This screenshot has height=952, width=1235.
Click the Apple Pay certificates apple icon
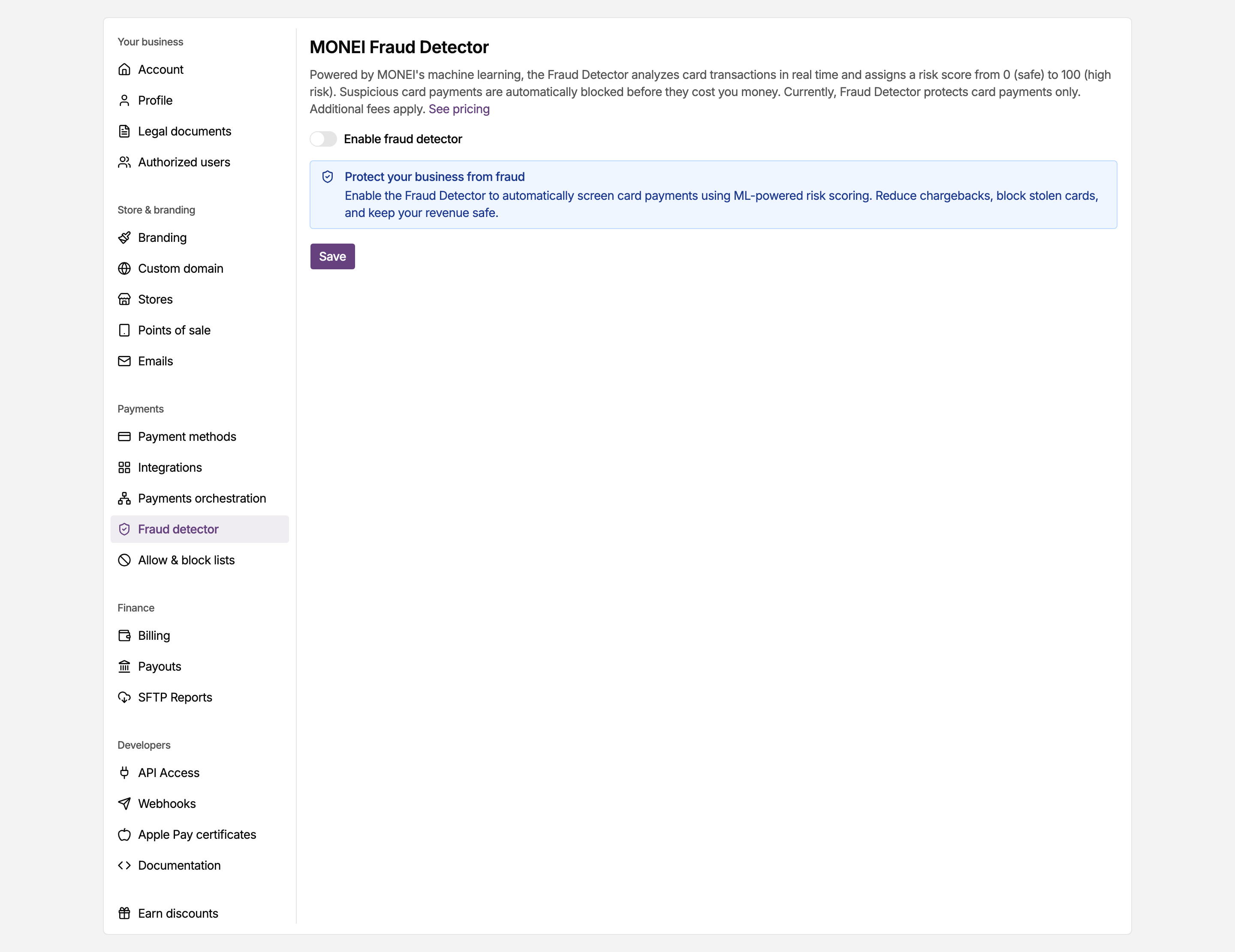[124, 835]
